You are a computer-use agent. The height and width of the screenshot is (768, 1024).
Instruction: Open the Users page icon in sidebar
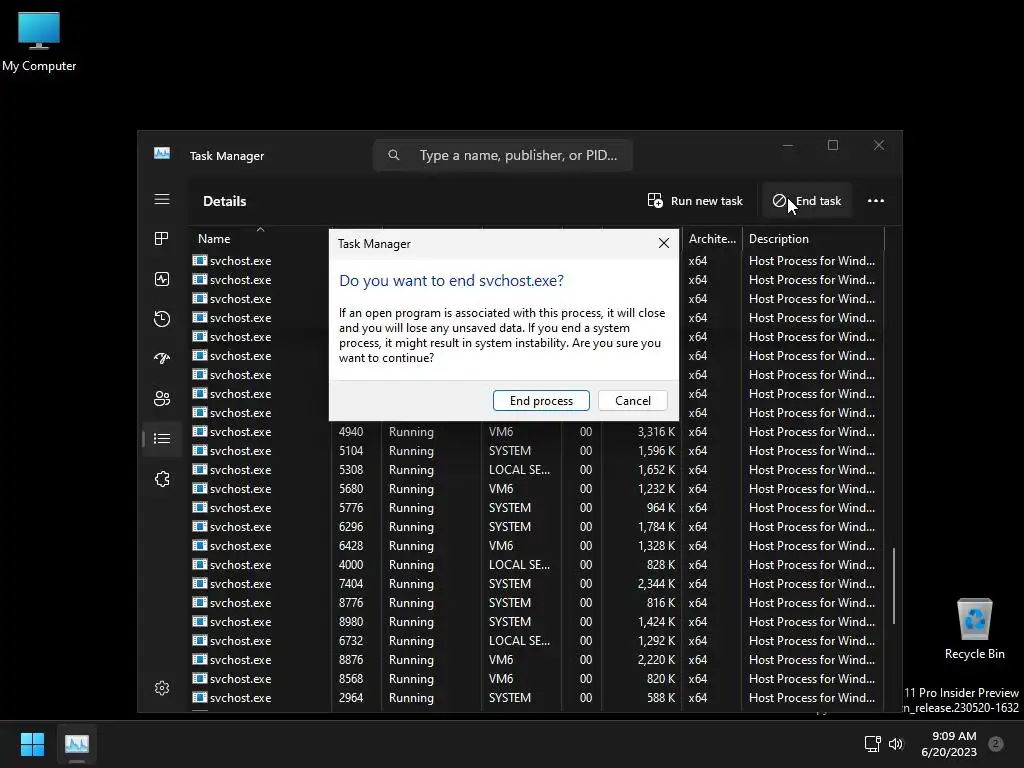click(162, 398)
